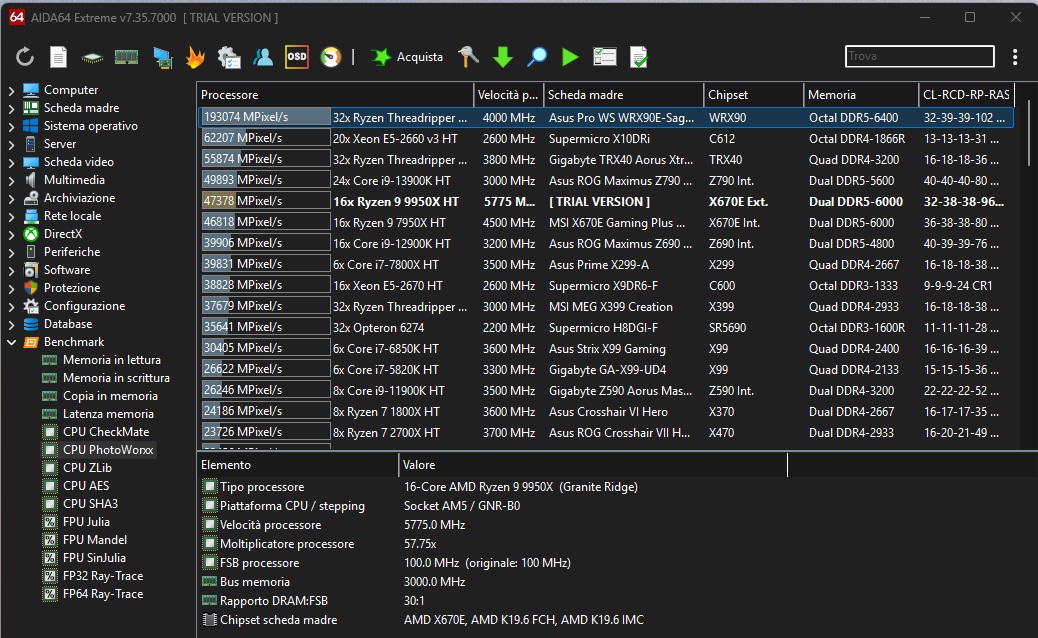1038x638 pixels.
Task: Open FPU Mandel benchmark
Action: coord(95,539)
